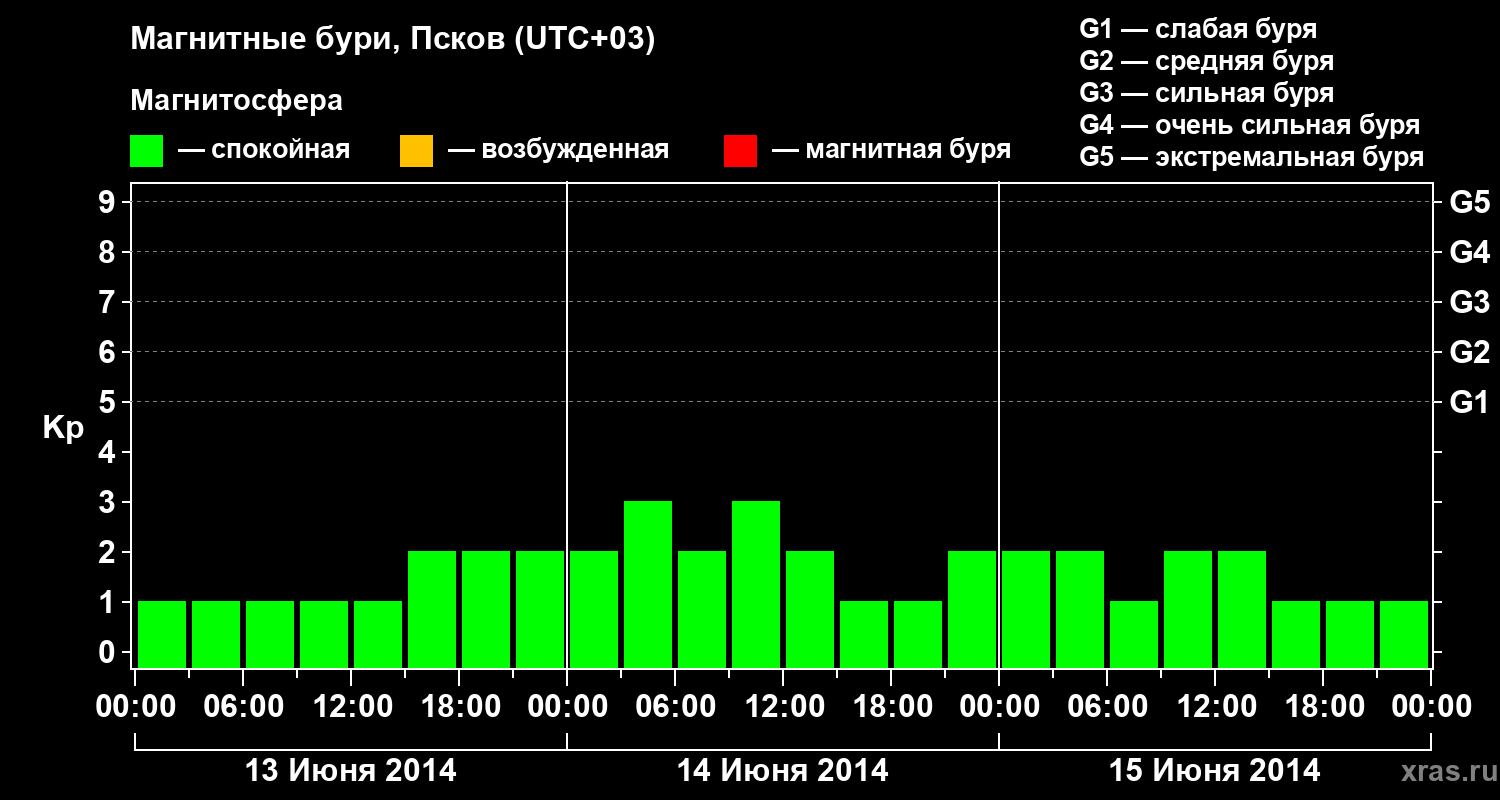Click the 18:00 time label under 13 Июня
The image size is (1500, 800).
[459, 707]
